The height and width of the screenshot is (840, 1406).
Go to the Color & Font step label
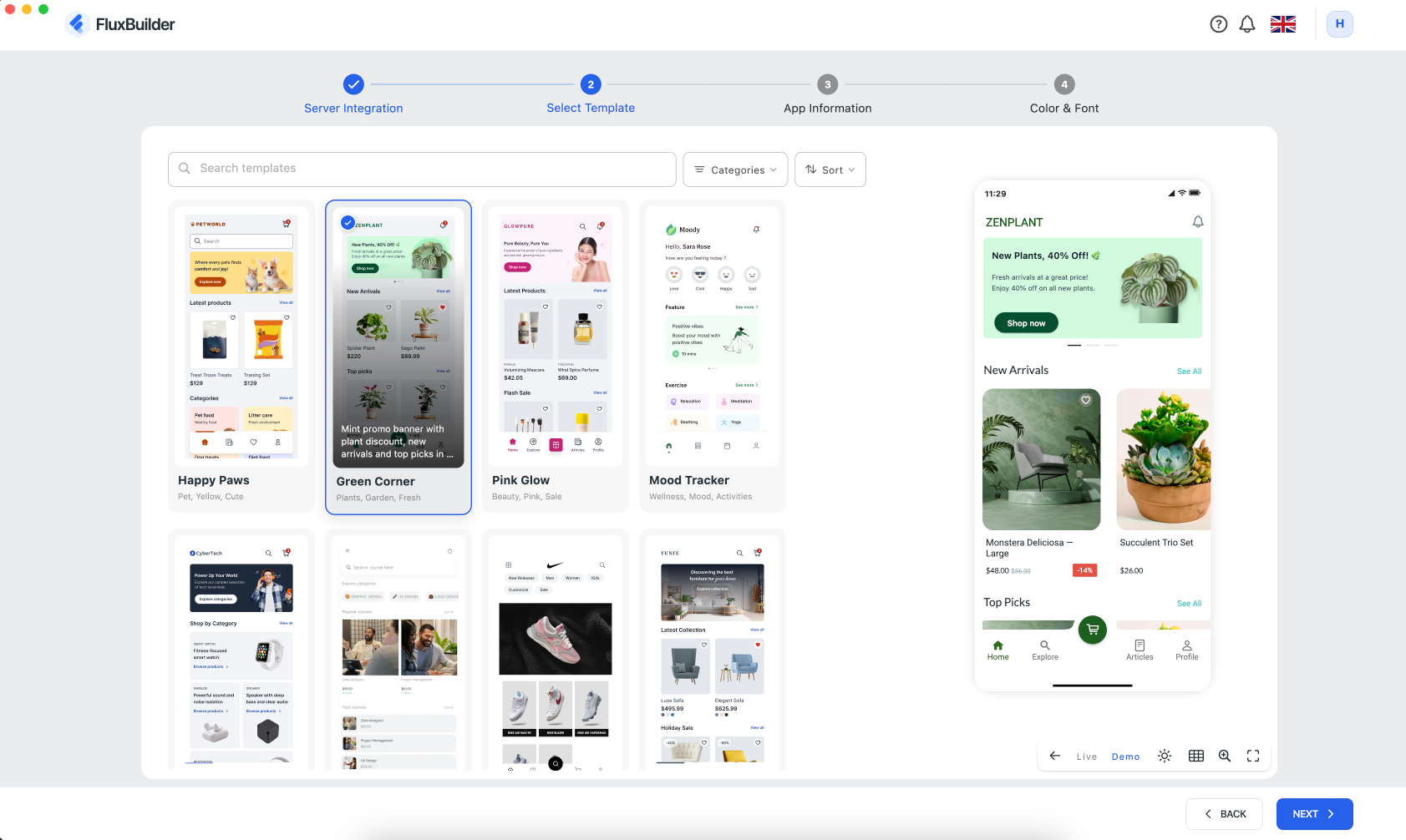pos(1064,109)
